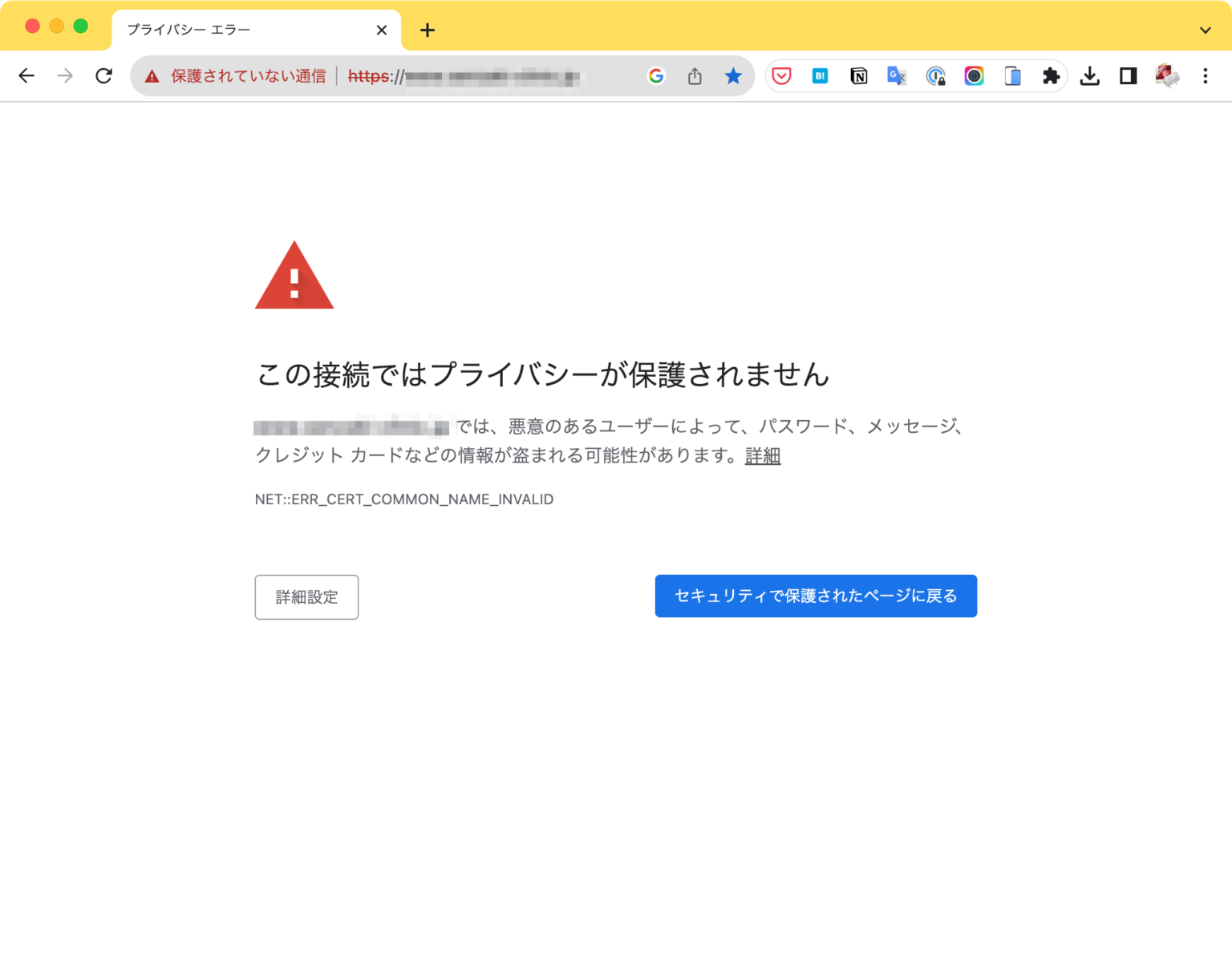
Task: Expand the tab list chevron
Action: [x=1206, y=30]
